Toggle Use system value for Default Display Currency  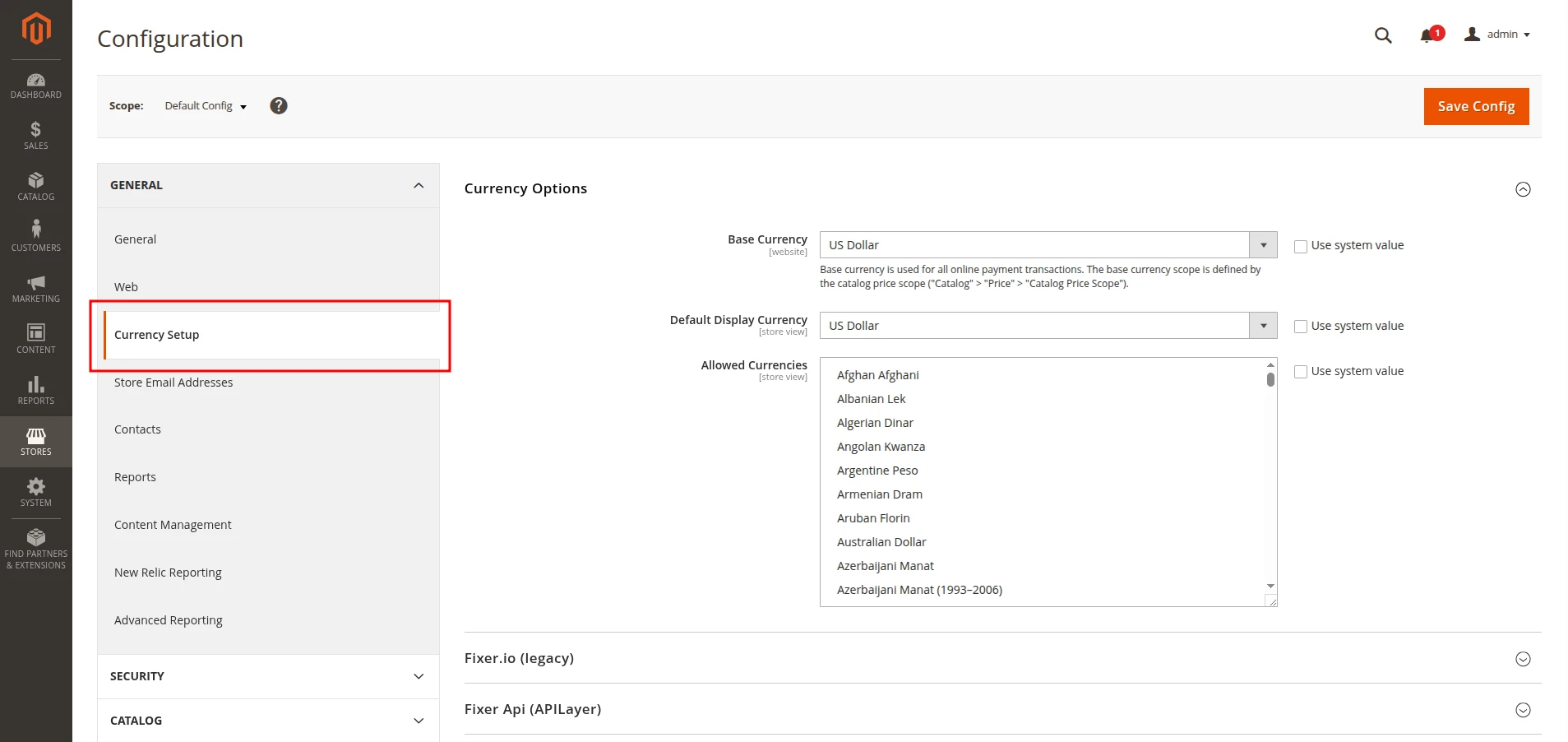pos(1301,327)
